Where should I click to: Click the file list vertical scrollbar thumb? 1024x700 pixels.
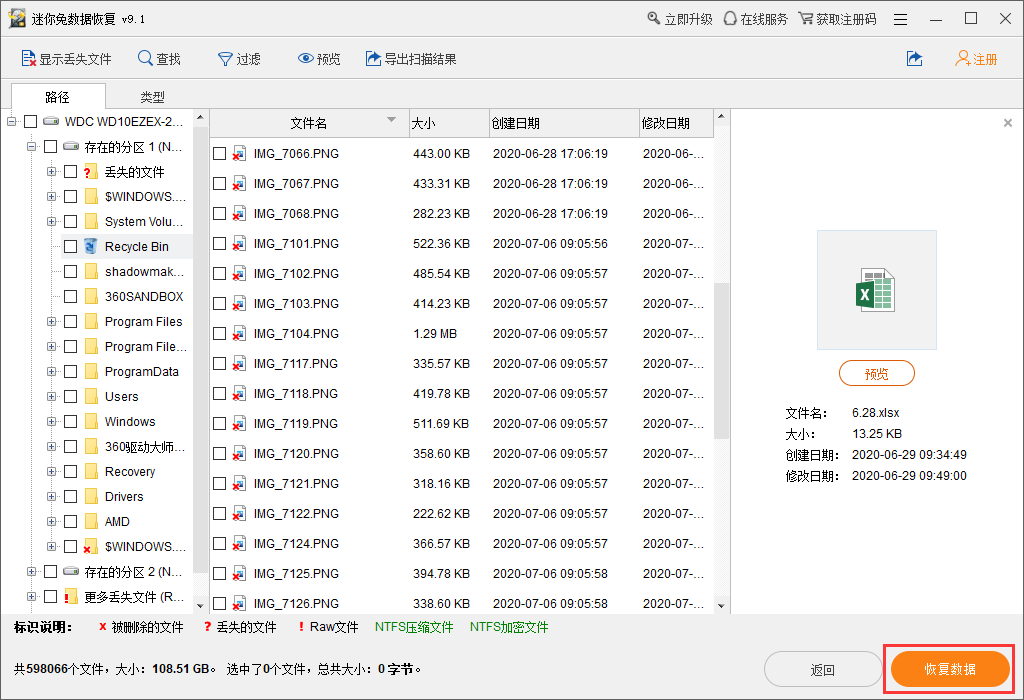click(721, 360)
